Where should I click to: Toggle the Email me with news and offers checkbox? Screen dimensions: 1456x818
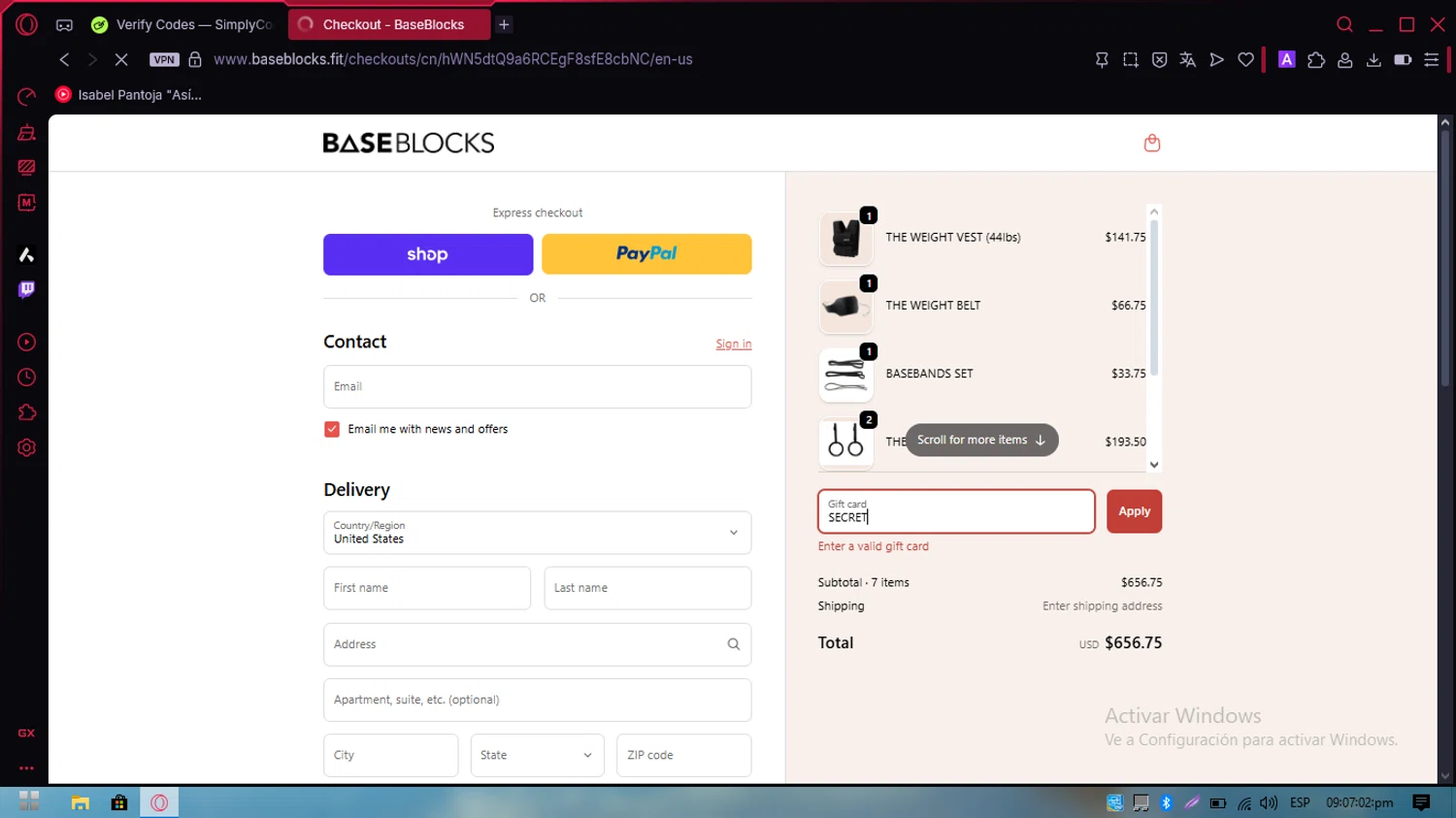pyautogui.click(x=332, y=429)
